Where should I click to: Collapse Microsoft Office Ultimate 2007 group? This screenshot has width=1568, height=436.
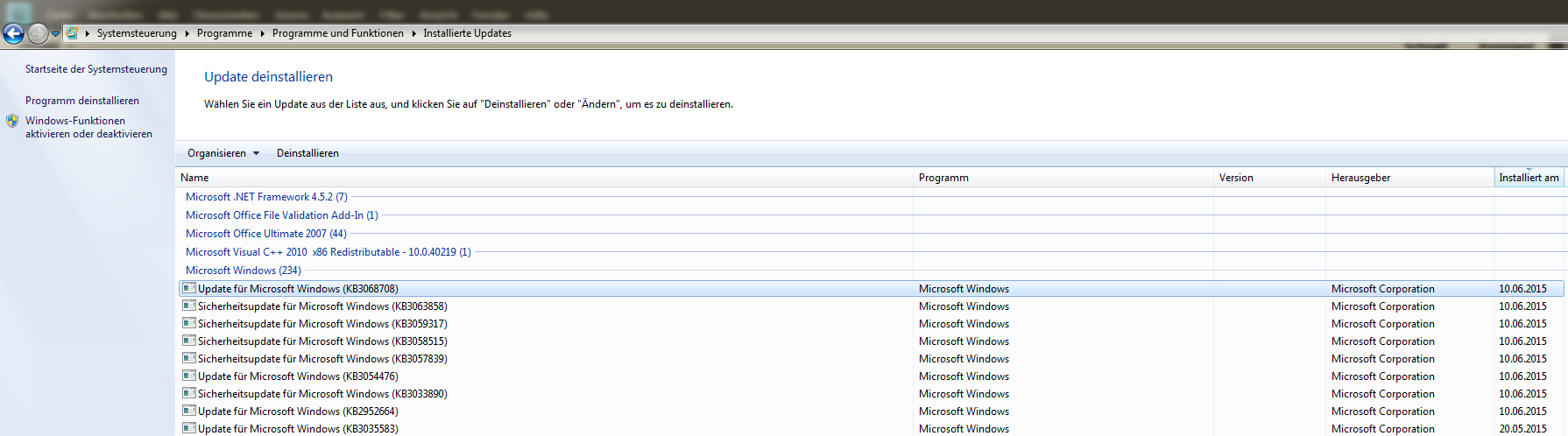click(x=266, y=234)
